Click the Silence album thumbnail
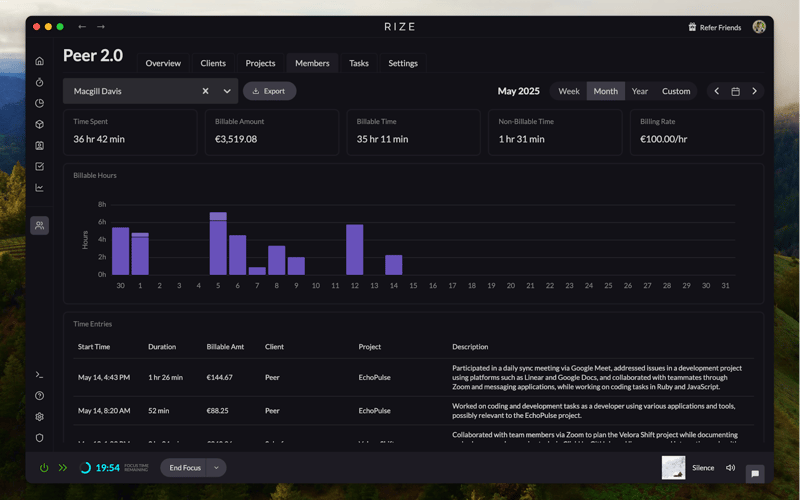Screen dimensions: 800x500 click(x=673, y=468)
